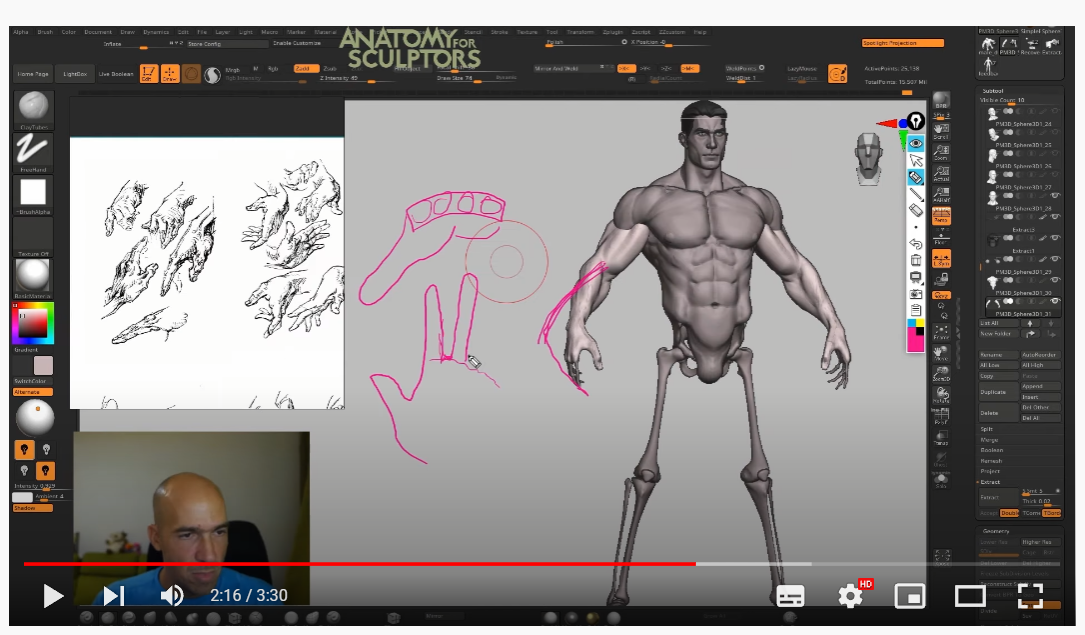Open the BrushAlpha selector
1085x635 pixels.
point(33,193)
